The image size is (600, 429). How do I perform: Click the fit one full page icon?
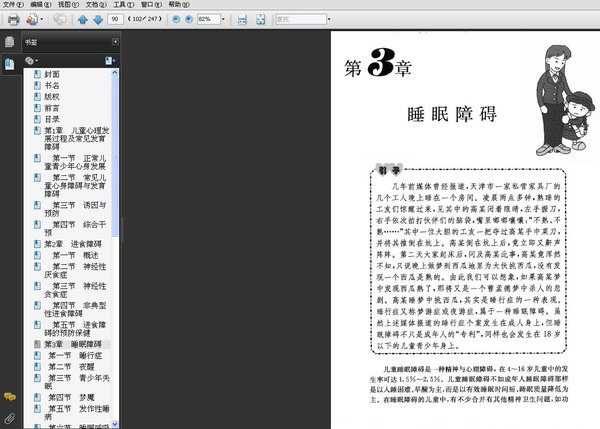pos(261,19)
